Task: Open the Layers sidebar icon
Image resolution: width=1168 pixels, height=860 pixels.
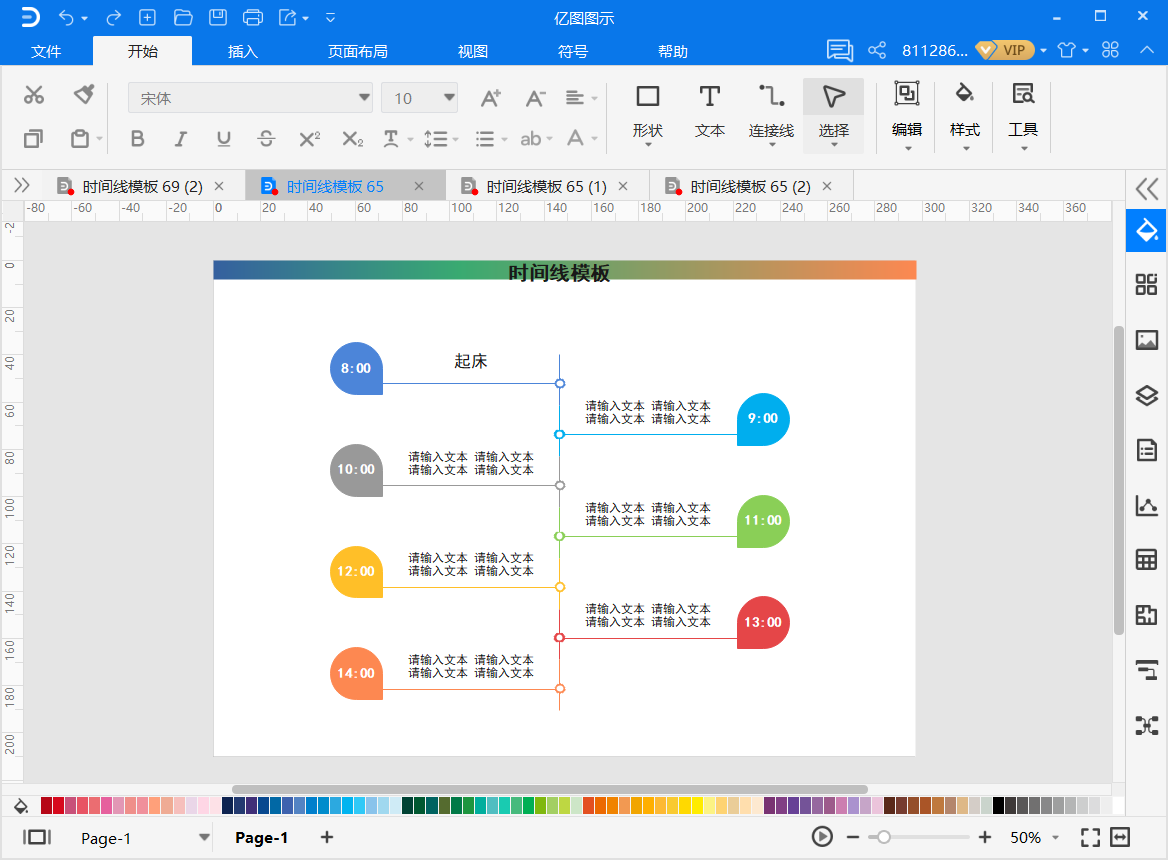Action: click(1146, 395)
